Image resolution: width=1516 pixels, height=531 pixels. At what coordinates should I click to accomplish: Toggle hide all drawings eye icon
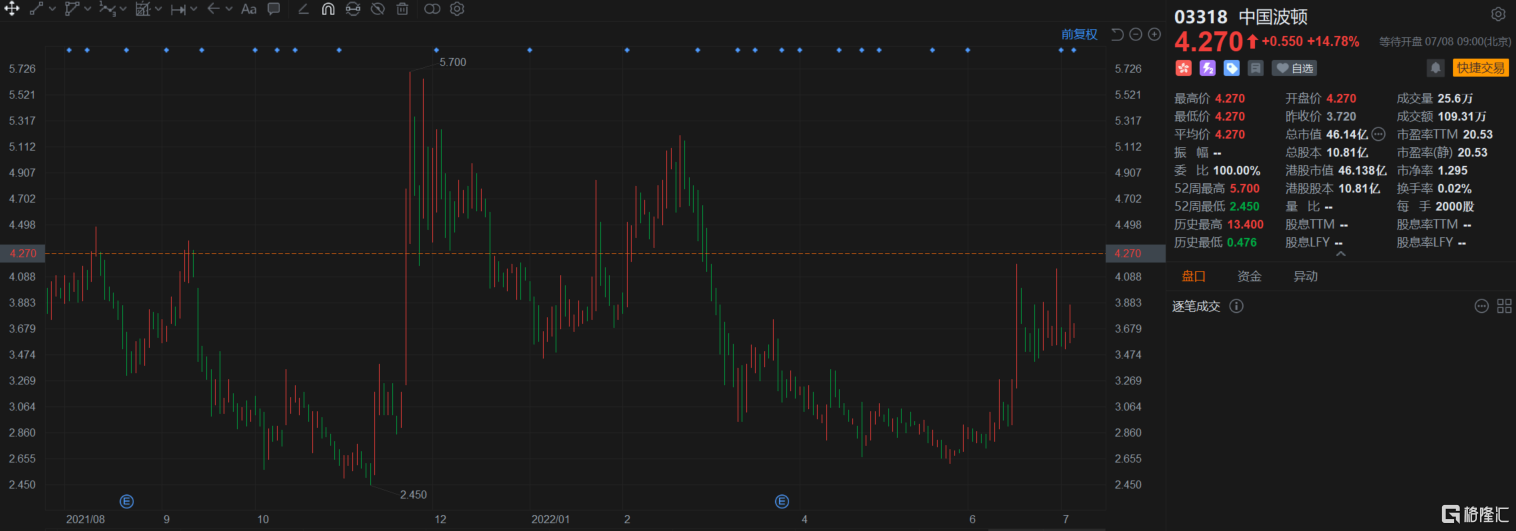click(377, 9)
